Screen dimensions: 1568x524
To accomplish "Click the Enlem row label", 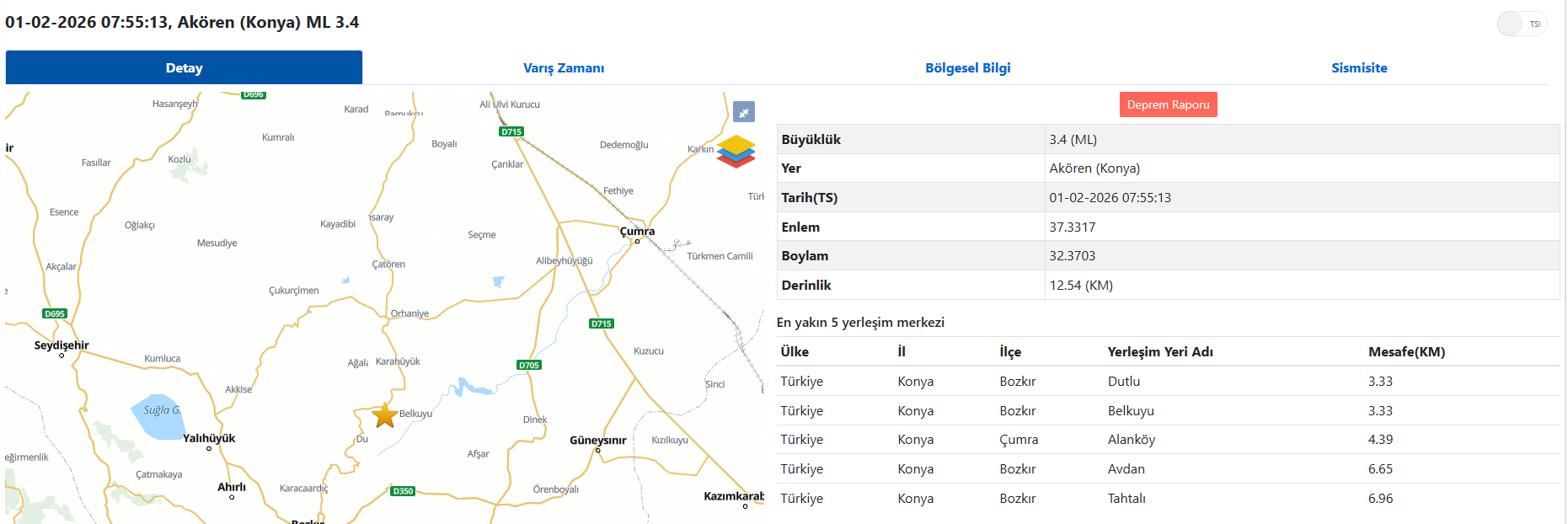I will [800, 227].
